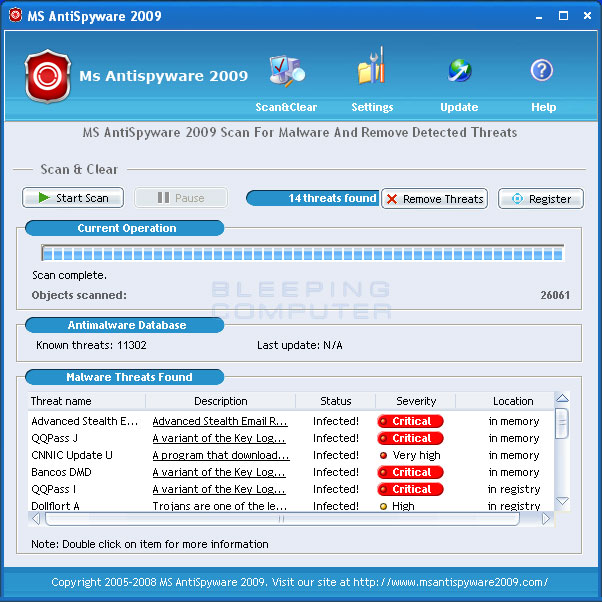The height and width of the screenshot is (602, 602).
Task: Select the QQPass I threat name
Action: point(53,489)
